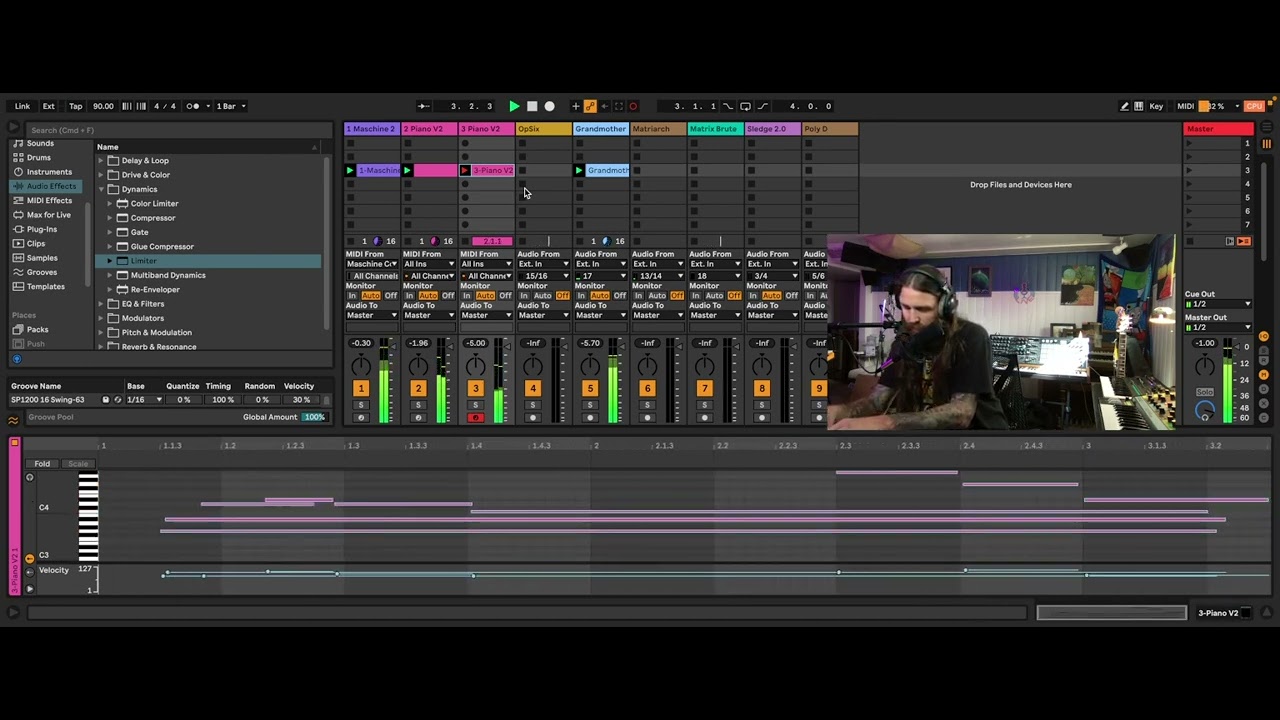The image size is (1280, 720).
Task: Adjust the Global Amount groove slider
Action: click(x=314, y=417)
